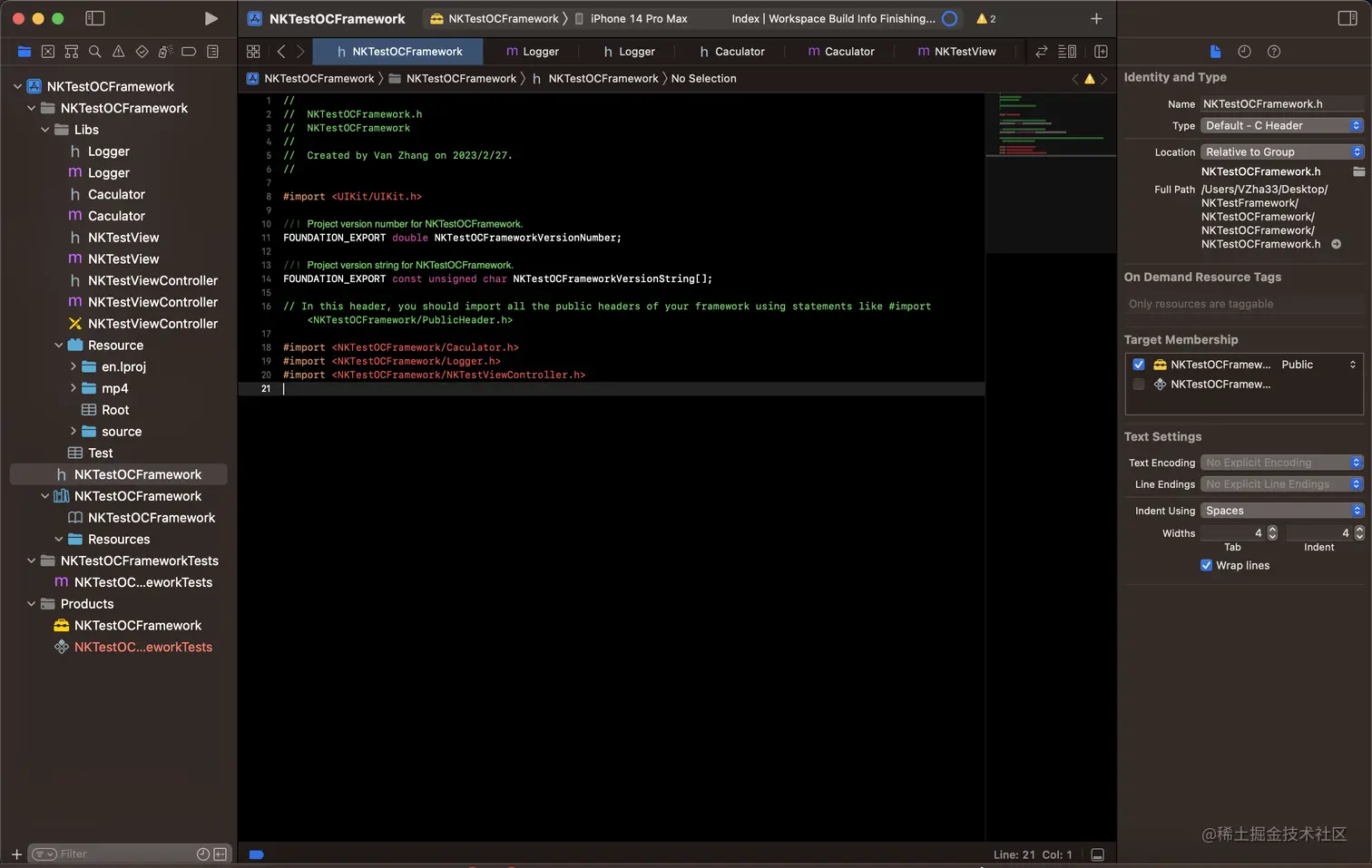Click the yellow warnings indicator showing 2

coord(985,18)
